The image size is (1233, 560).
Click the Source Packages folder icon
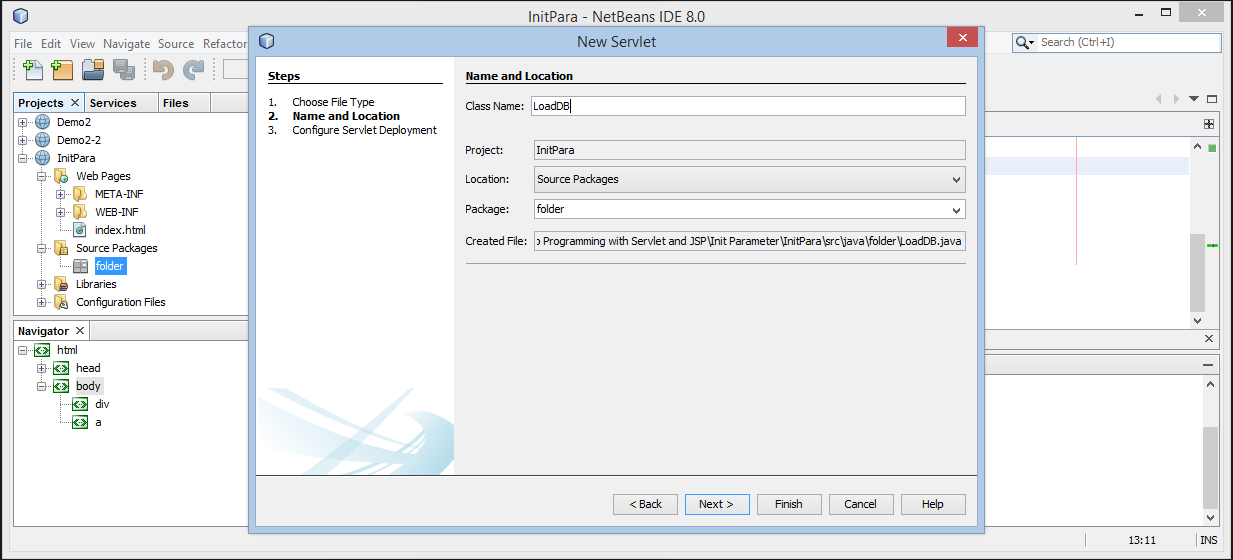point(61,248)
